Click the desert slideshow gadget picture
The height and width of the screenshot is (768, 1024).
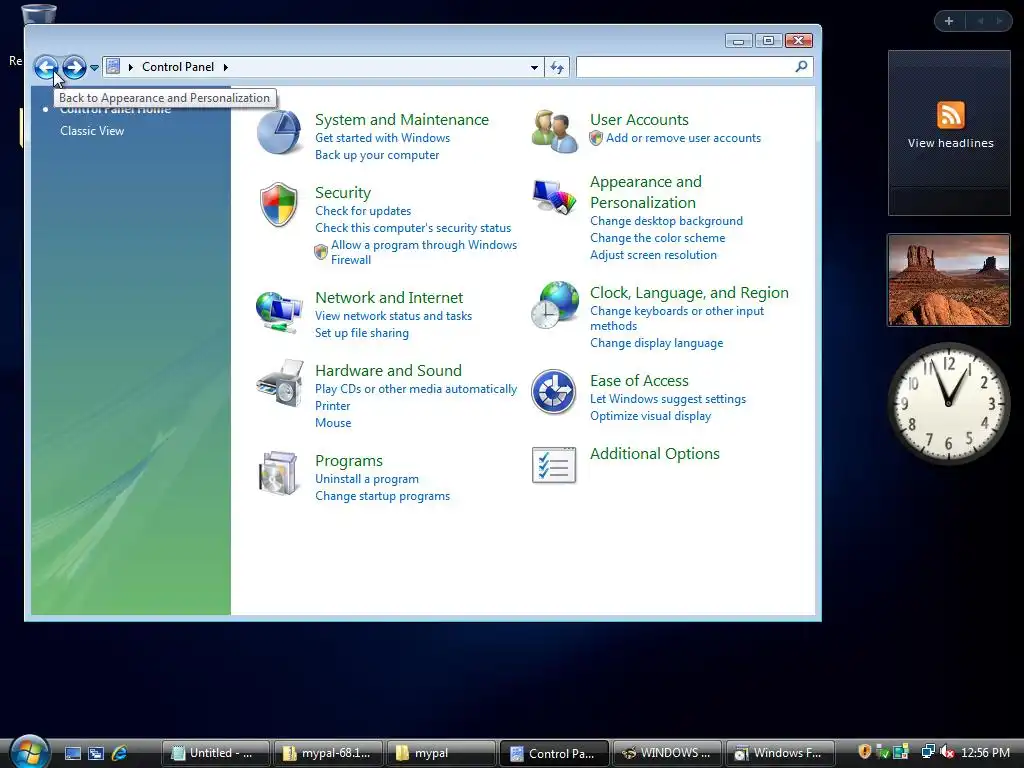(x=948, y=280)
